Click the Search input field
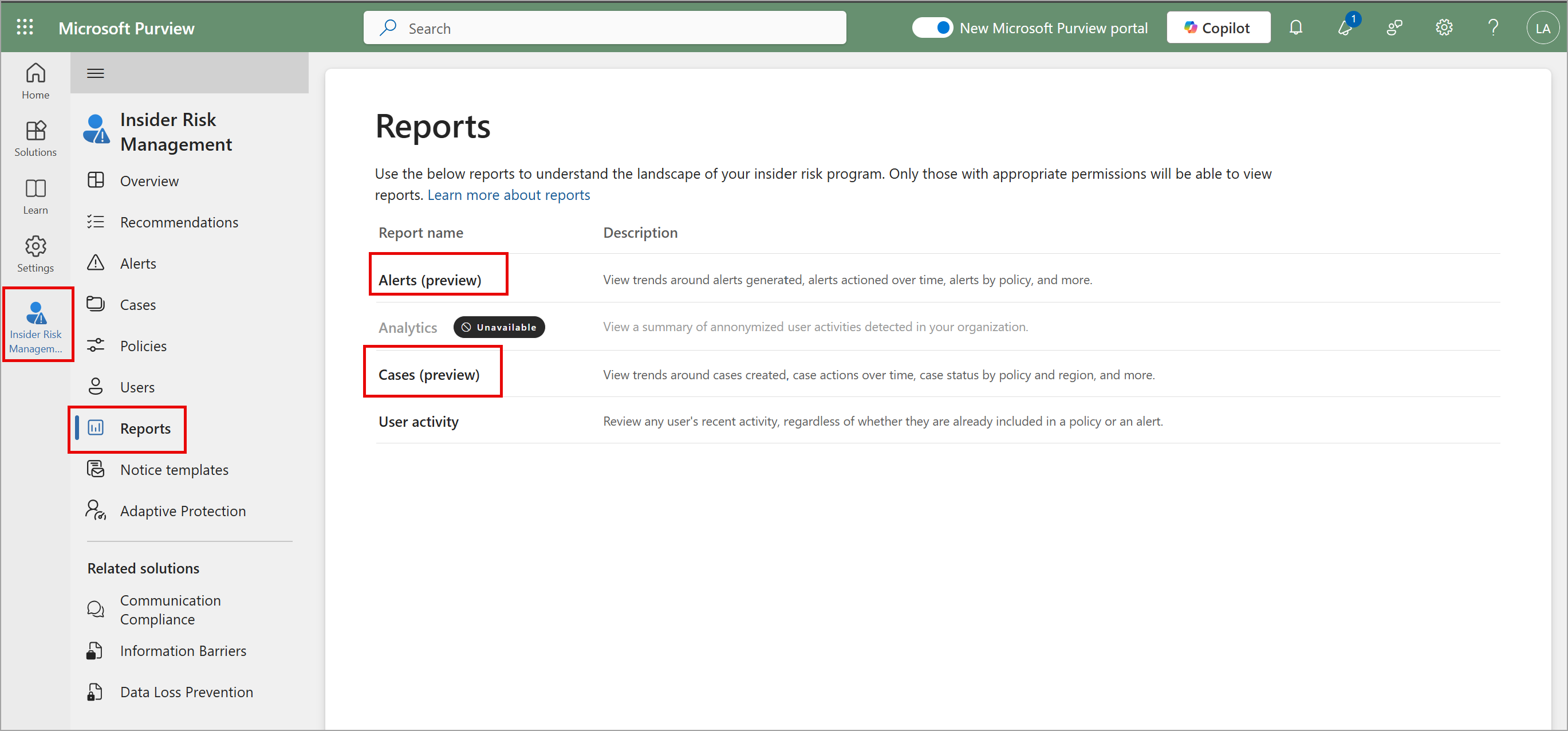Screen dimensions: 1568x731 click(x=605, y=27)
